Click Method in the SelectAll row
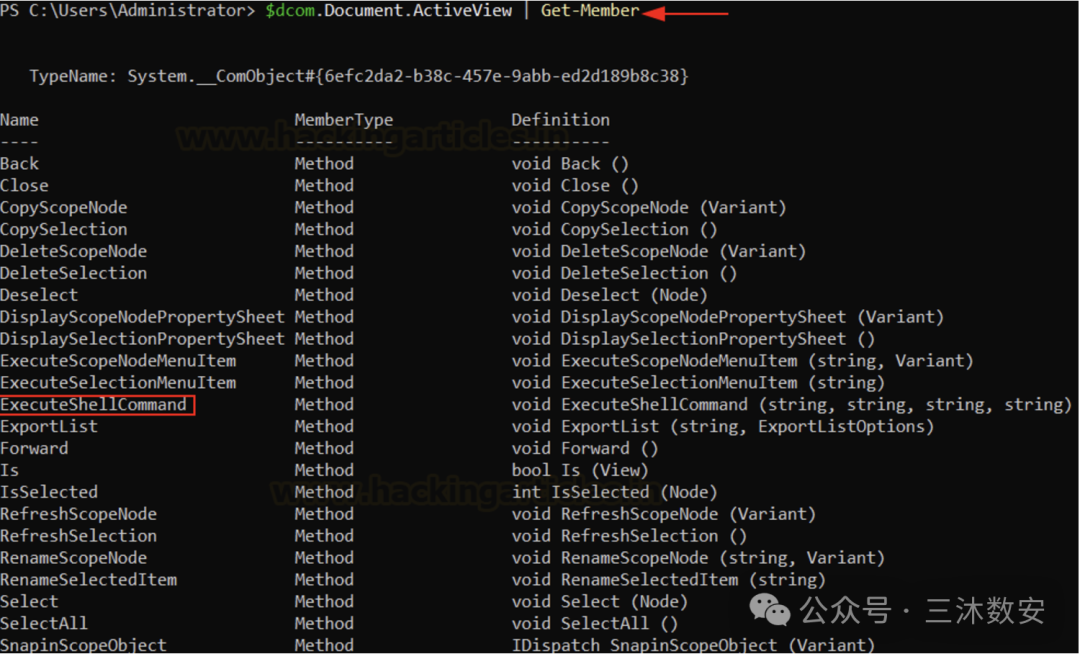1080x654 pixels. 324,624
